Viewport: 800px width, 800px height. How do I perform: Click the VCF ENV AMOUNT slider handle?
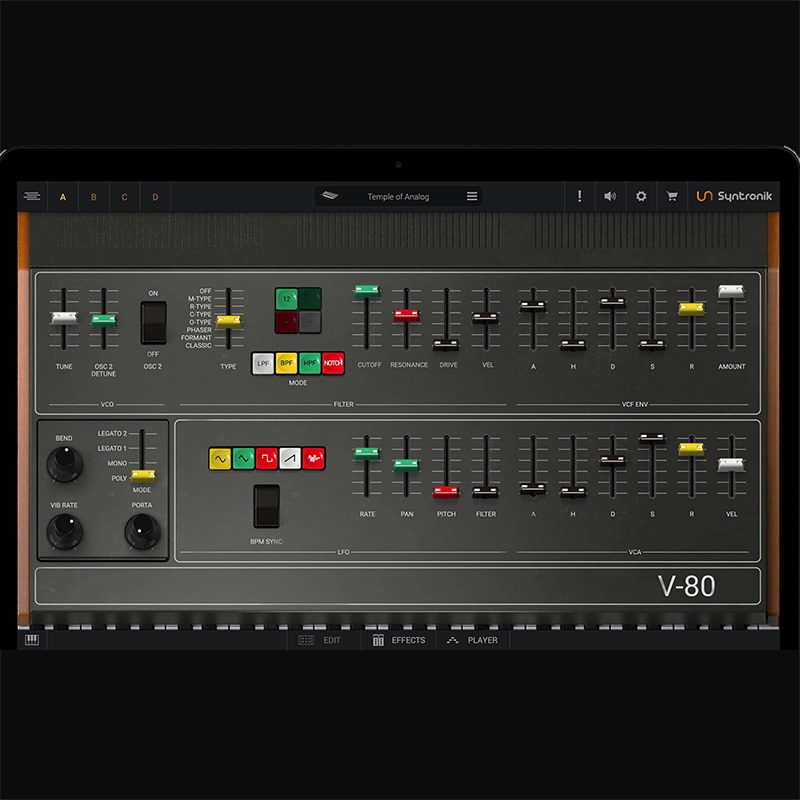tap(731, 291)
